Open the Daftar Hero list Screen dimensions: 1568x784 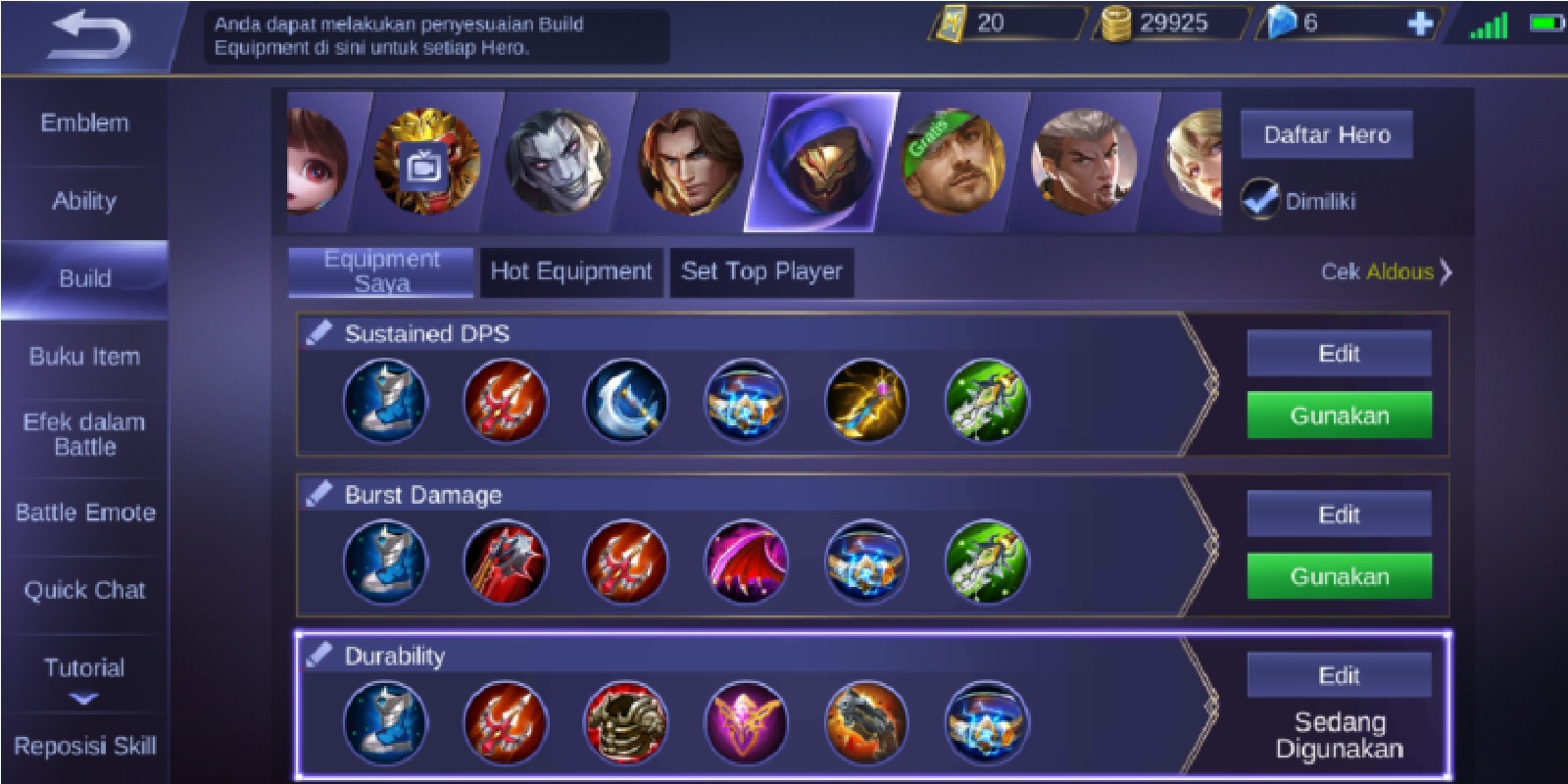point(1327,134)
